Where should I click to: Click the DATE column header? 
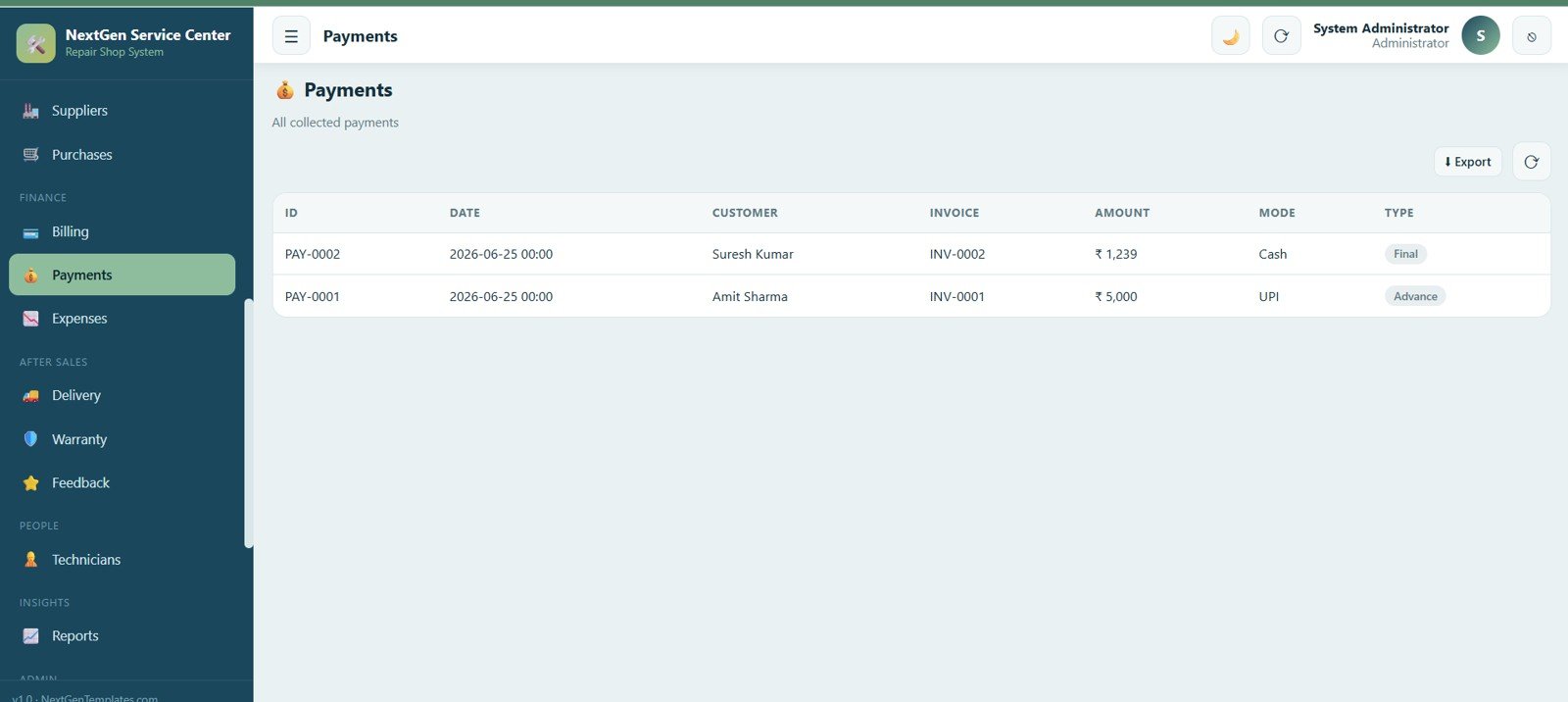click(465, 213)
